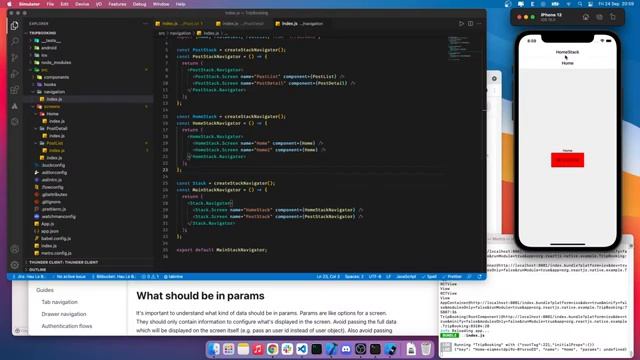Viewport: 640px width, 360px height.
Task: Click No active issue in status bar
Action: coord(69,277)
